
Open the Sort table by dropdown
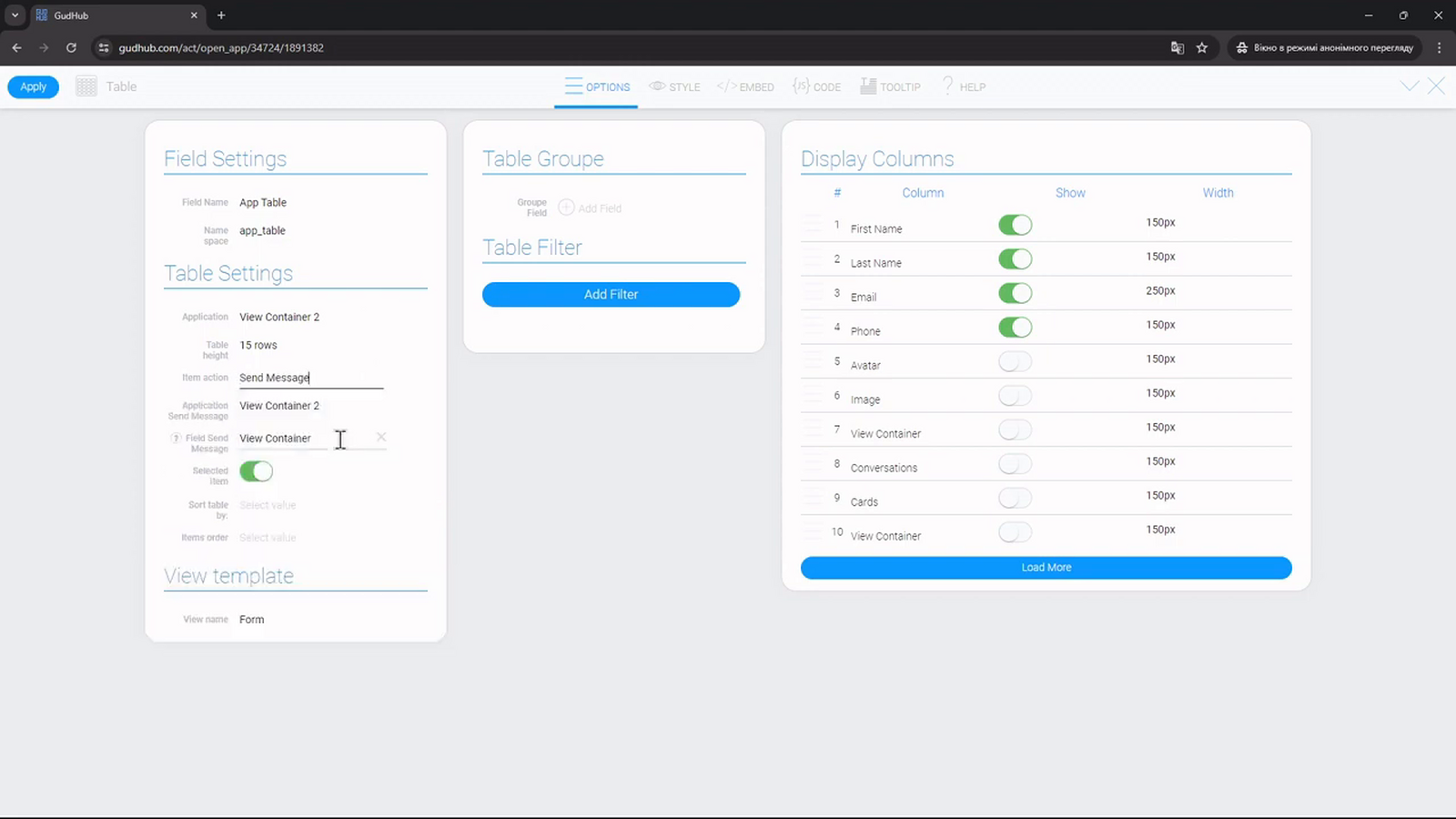click(x=311, y=505)
